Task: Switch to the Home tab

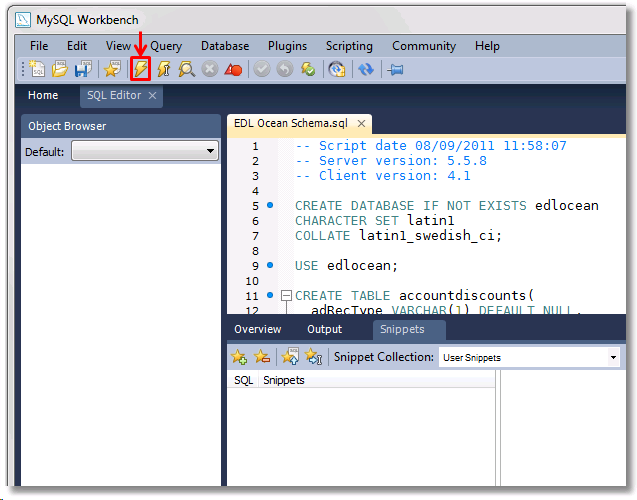Action: pos(43,95)
